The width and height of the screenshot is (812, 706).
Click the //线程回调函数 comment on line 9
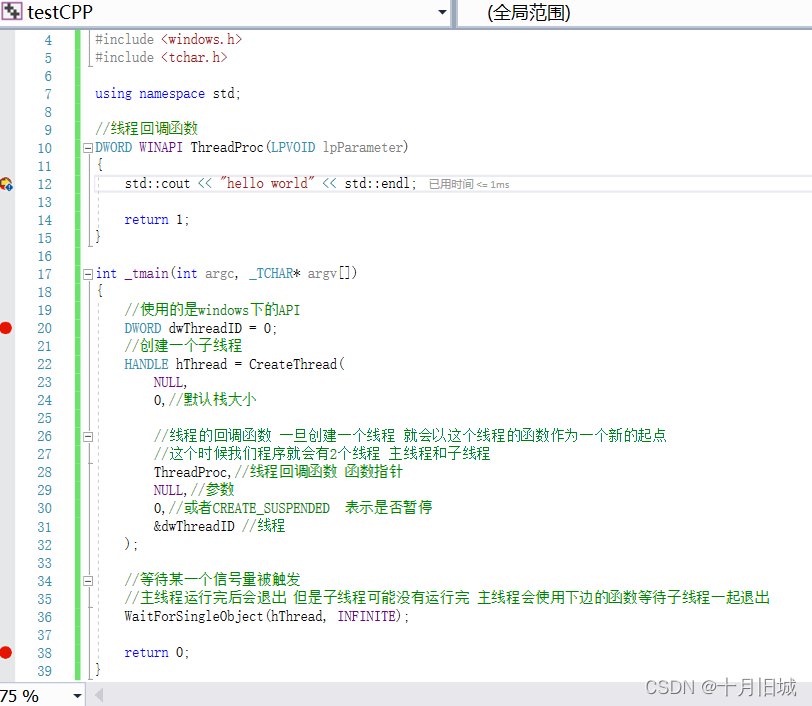(x=147, y=128)
